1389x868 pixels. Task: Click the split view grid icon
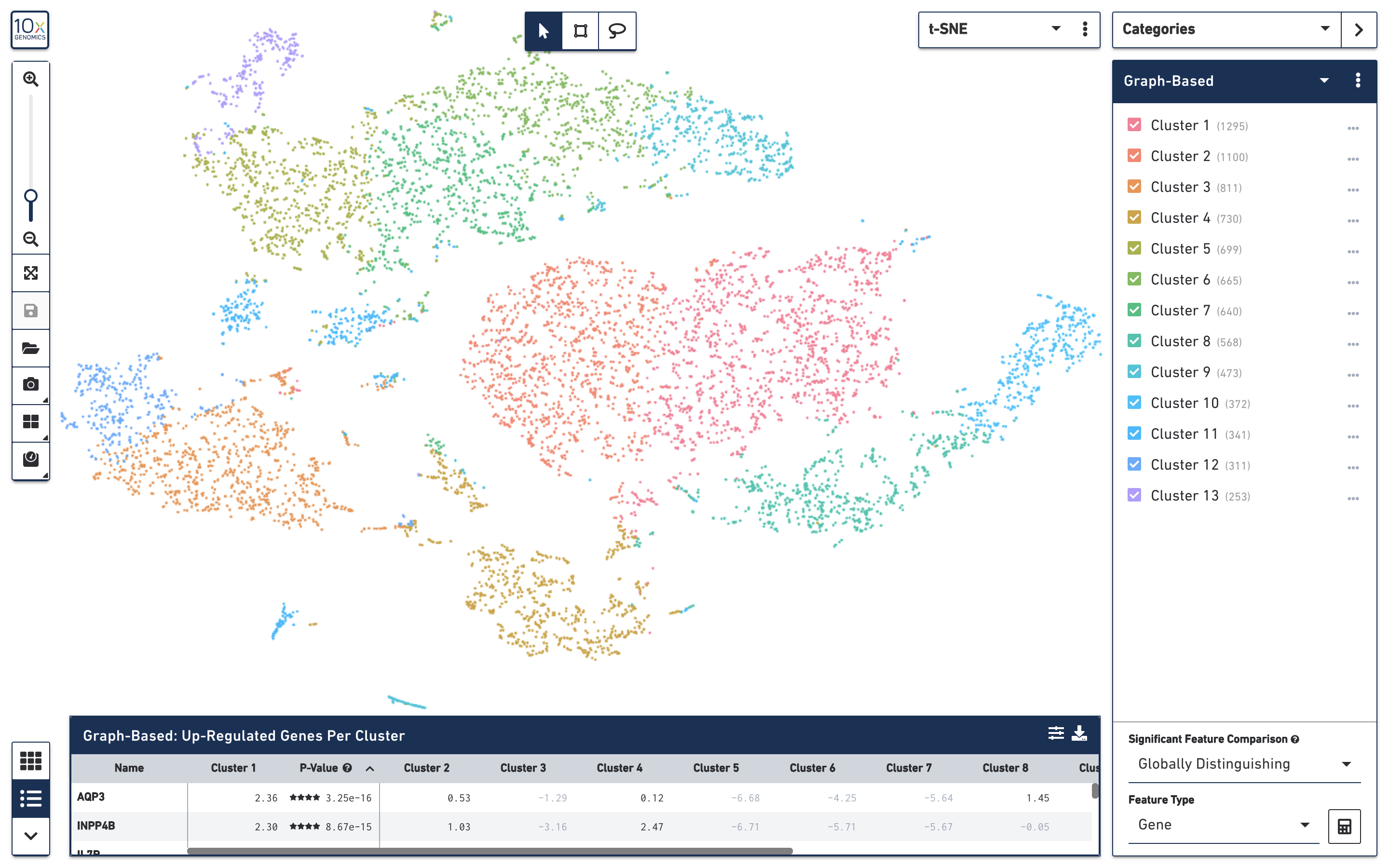pyautogui.click(x=30, y=422)
